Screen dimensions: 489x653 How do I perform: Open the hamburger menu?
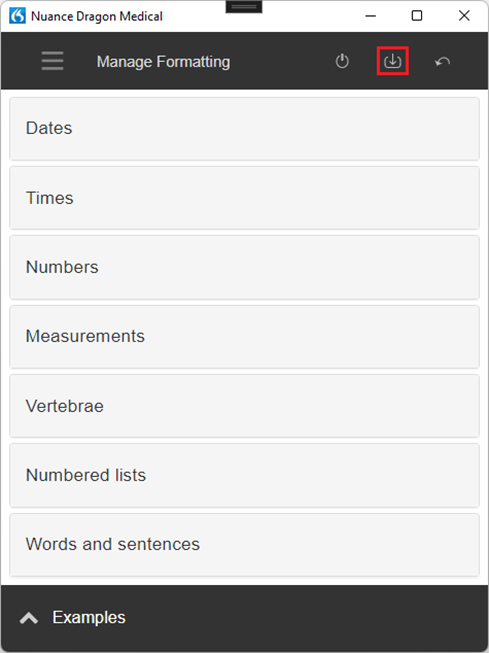(52, 61)
